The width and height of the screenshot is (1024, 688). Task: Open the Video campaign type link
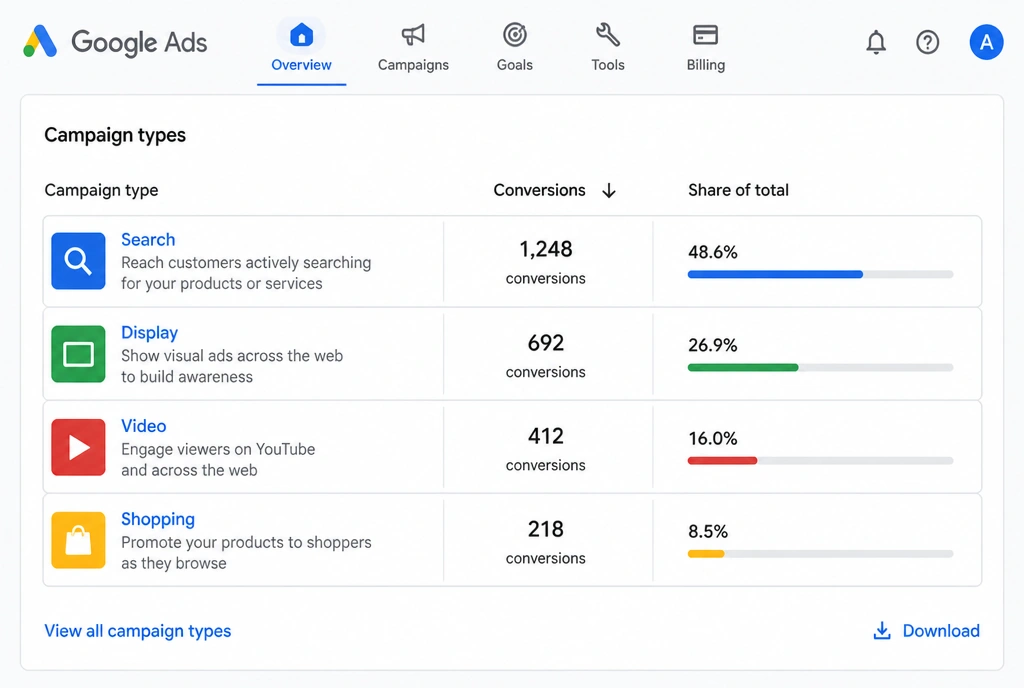coord(144,426)
